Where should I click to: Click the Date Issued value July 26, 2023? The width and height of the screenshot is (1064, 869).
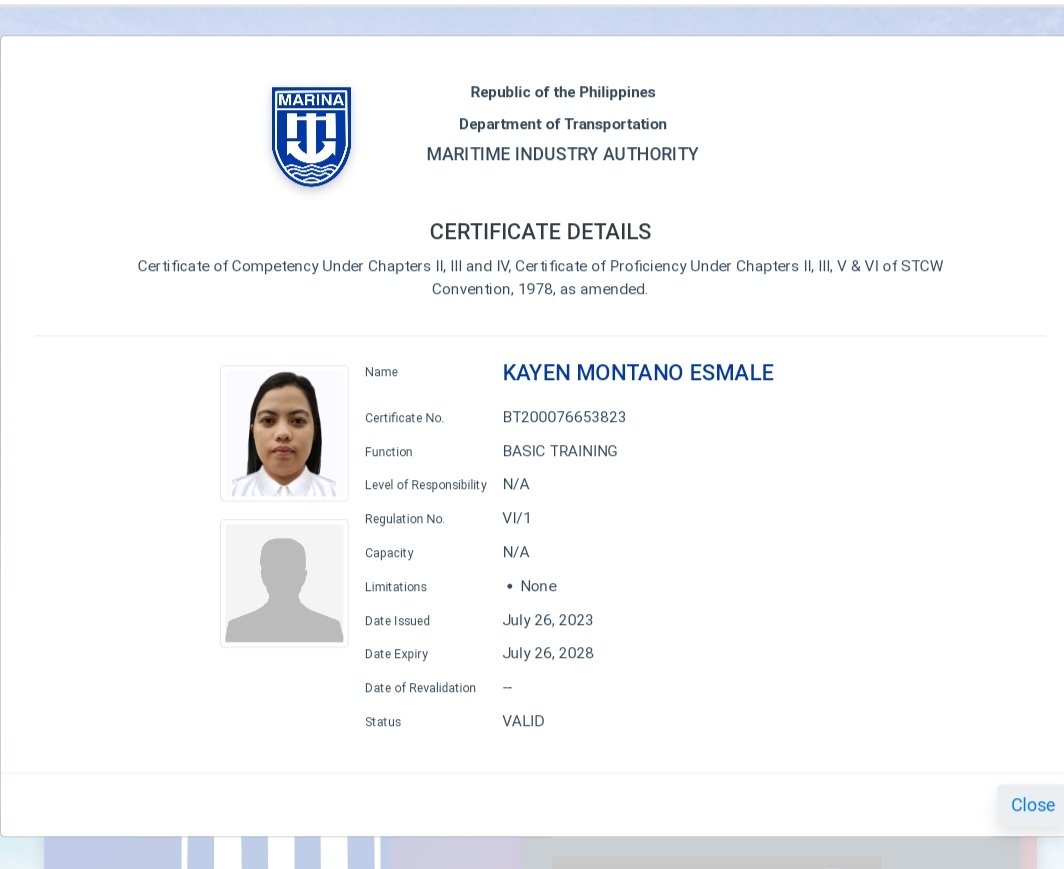coord(547,620)
